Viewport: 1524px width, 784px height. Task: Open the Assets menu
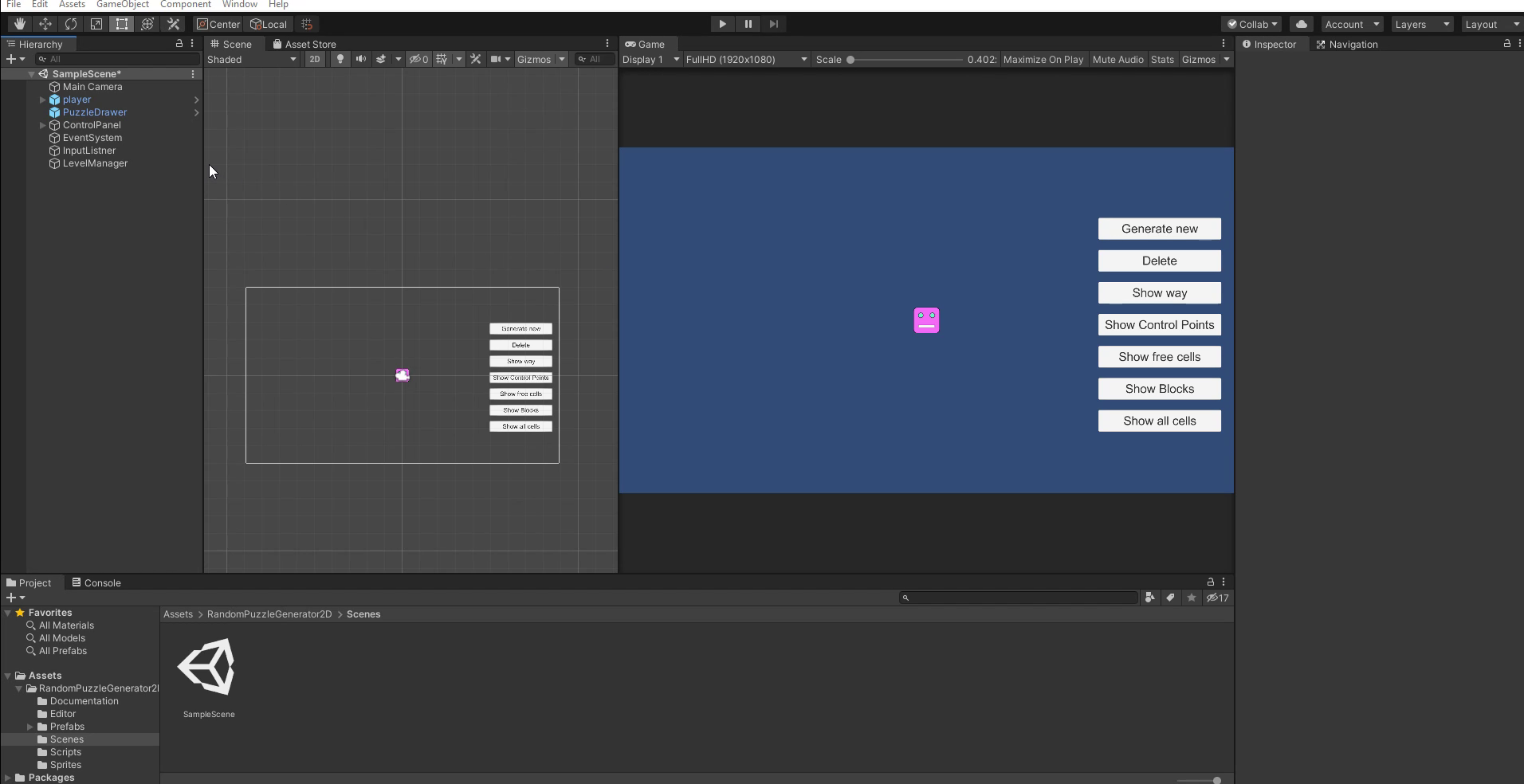[x=72, y=4]
